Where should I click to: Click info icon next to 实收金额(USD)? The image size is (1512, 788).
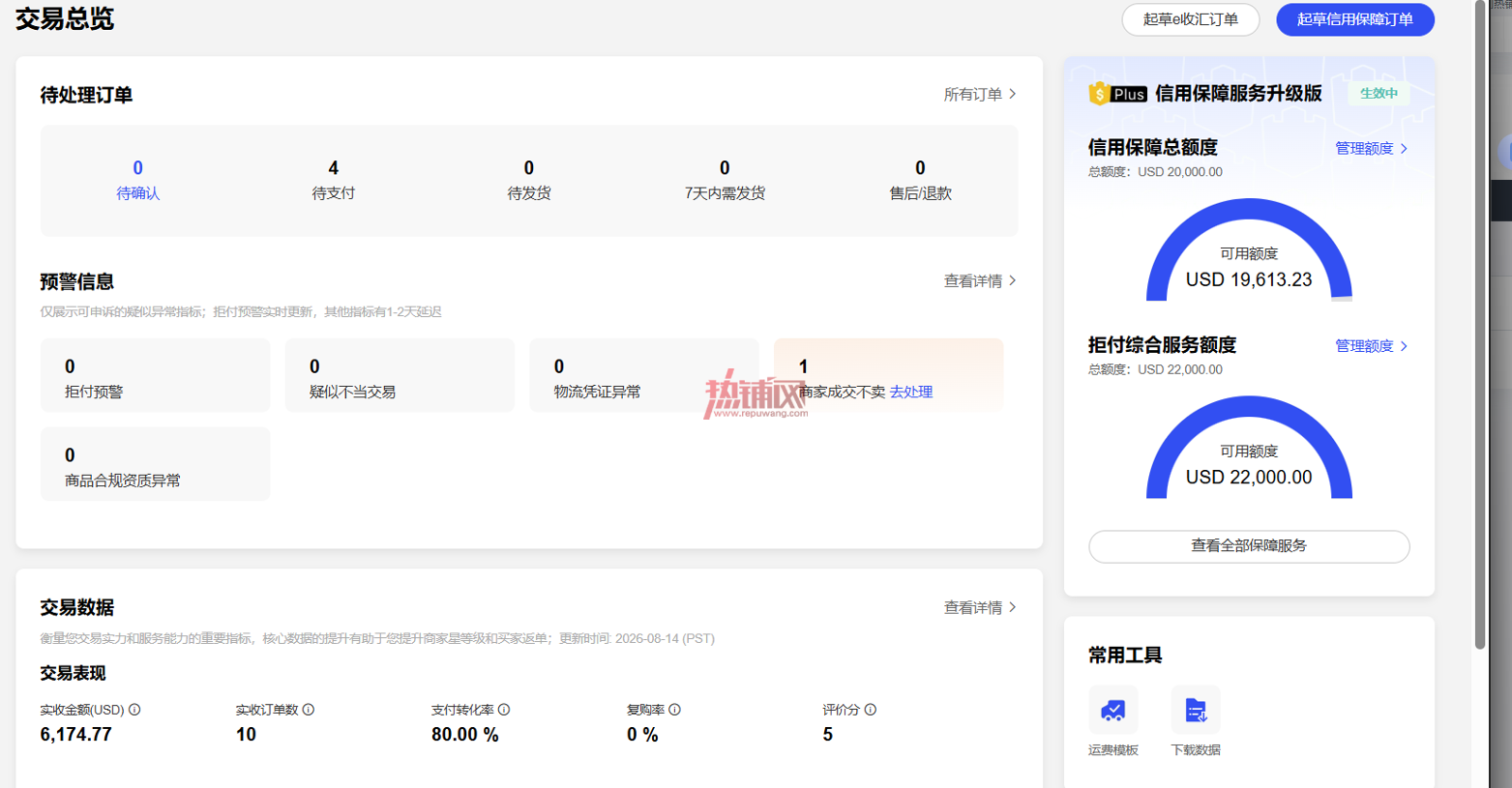pyautogui.click(x=134, y=710)
